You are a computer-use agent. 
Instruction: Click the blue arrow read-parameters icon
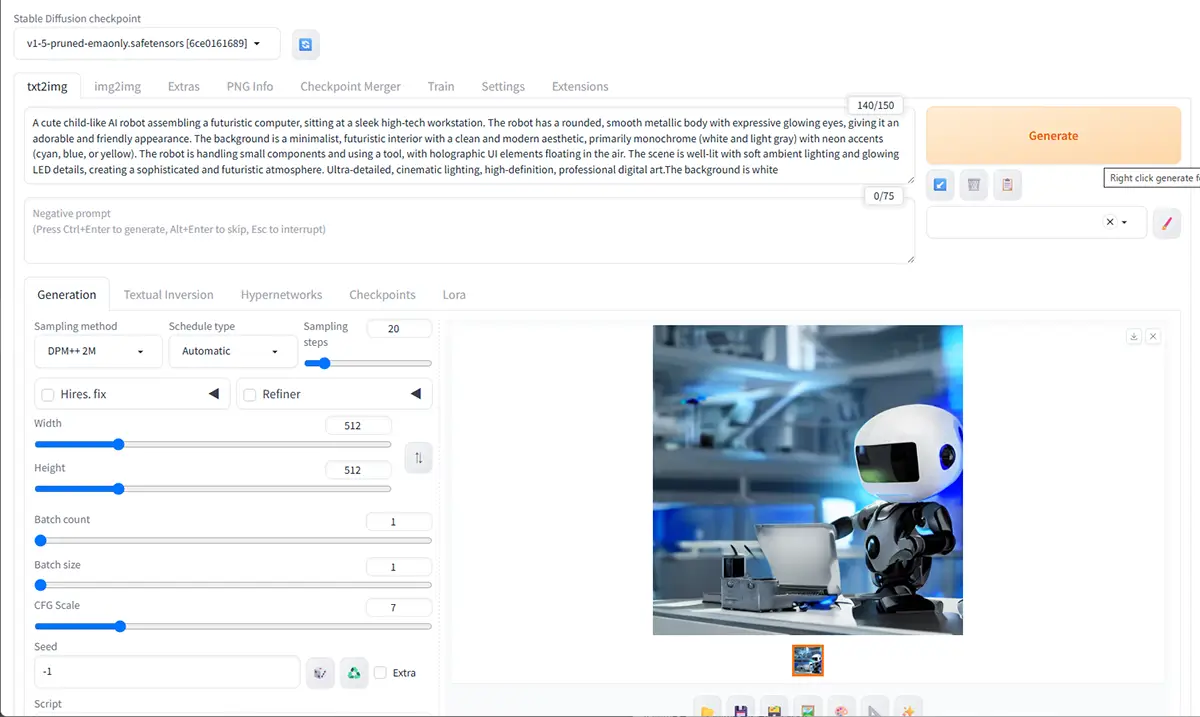click(x=940, y=184)
